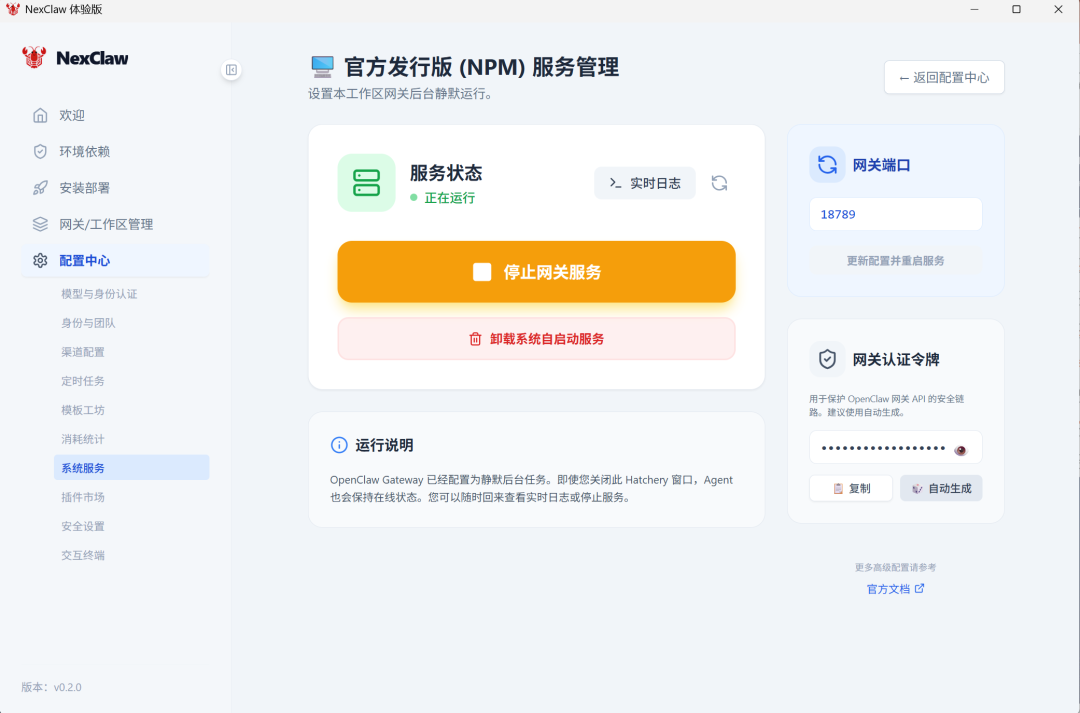
Task: Click the info icon beside 运行说明
Action: 339,445
